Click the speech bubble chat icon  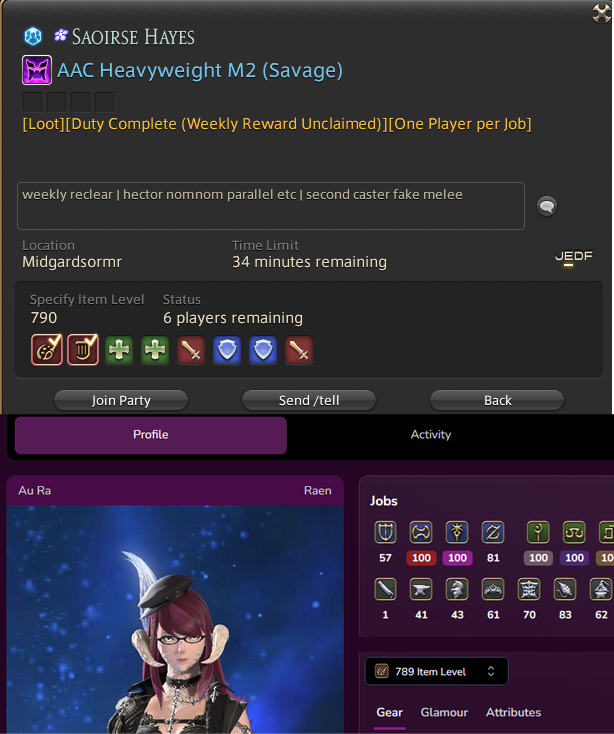tap(547, 206)
